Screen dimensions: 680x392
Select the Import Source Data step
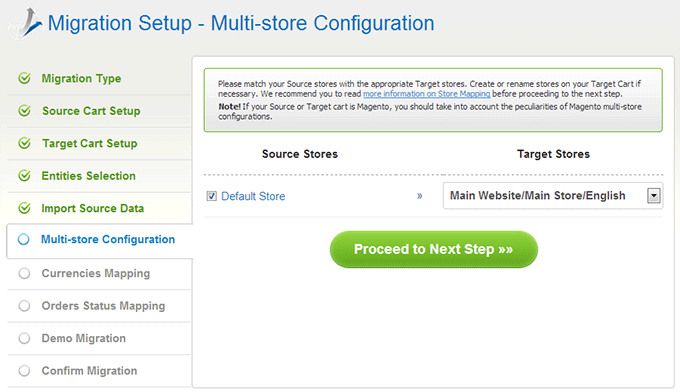(x=92, y=209)
